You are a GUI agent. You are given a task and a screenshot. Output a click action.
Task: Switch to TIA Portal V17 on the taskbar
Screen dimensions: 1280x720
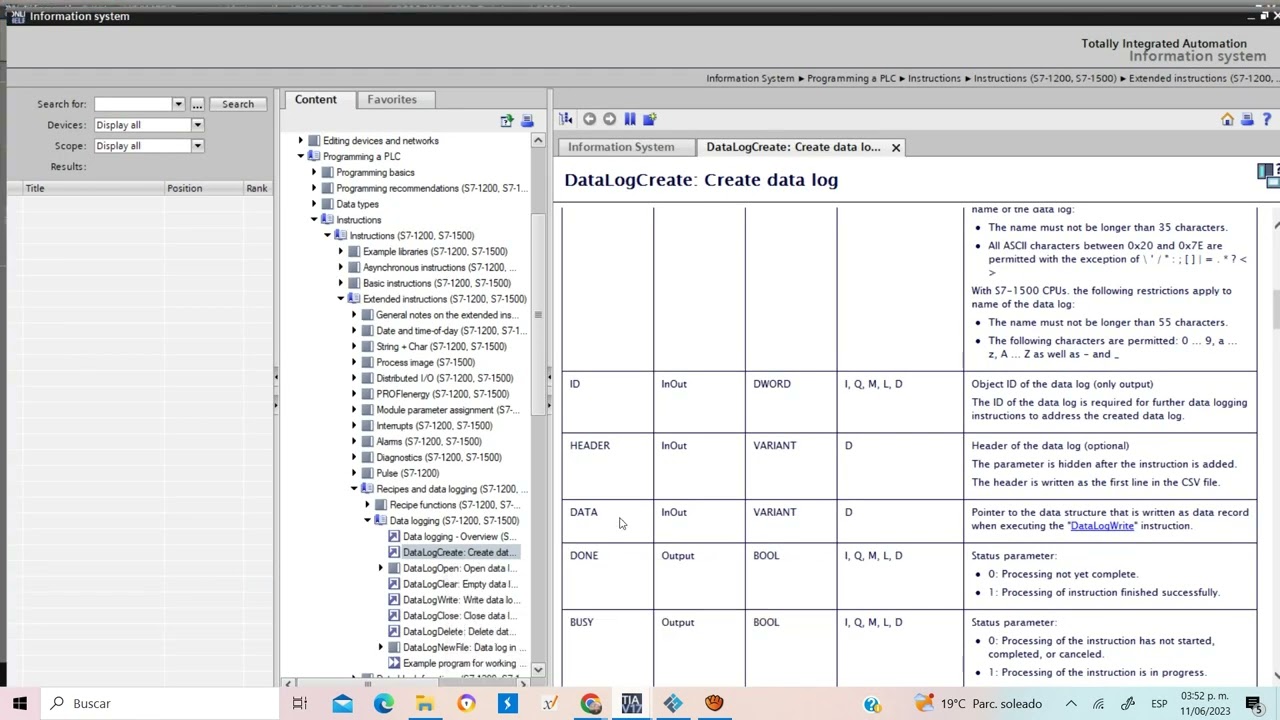[x=631, y=703]
